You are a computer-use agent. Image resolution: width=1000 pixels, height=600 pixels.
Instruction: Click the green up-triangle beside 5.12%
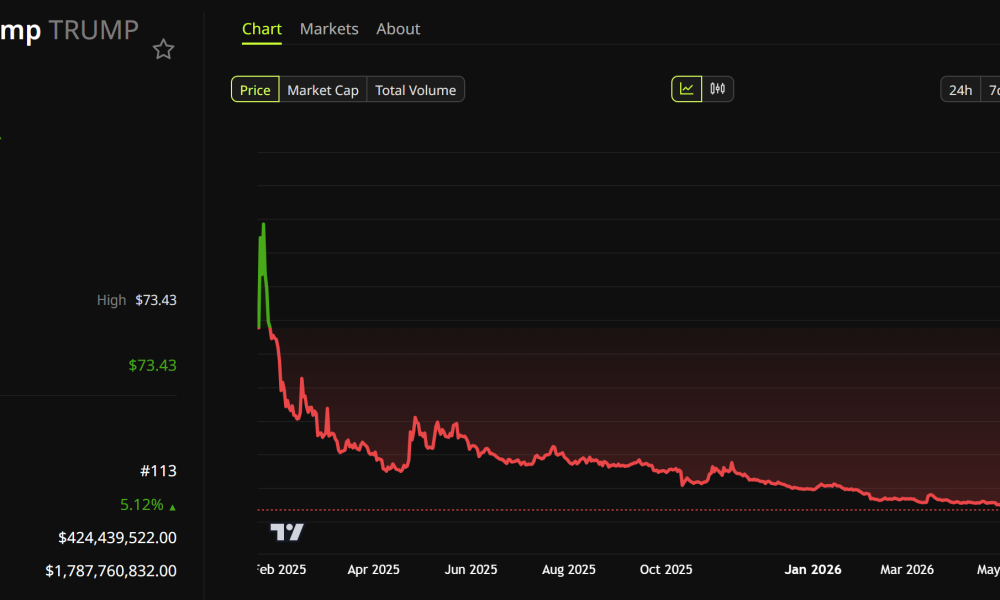172,508
